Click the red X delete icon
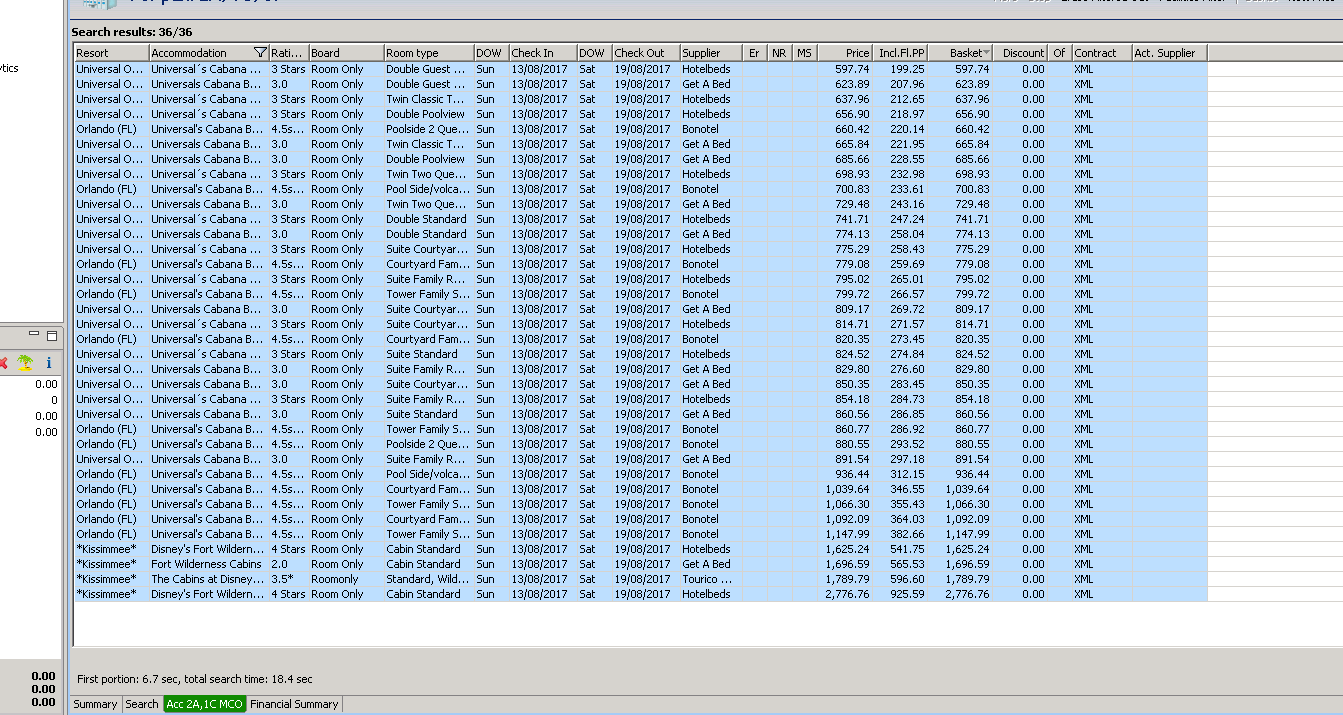The width and height of the screenshot is (1343, 715). [x=3, y=363]
